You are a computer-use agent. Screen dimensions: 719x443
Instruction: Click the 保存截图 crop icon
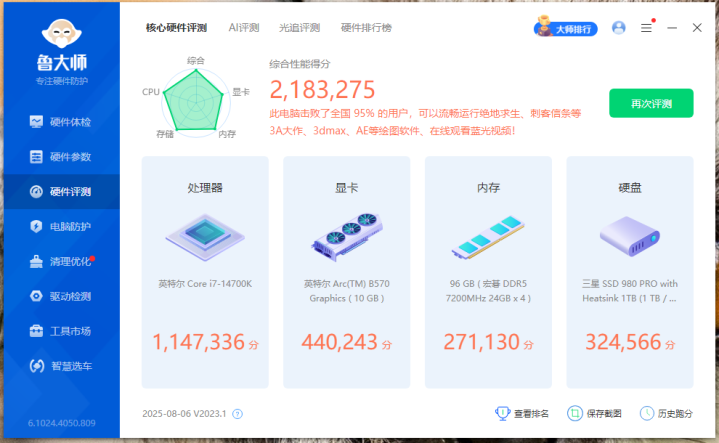point(575,413)
